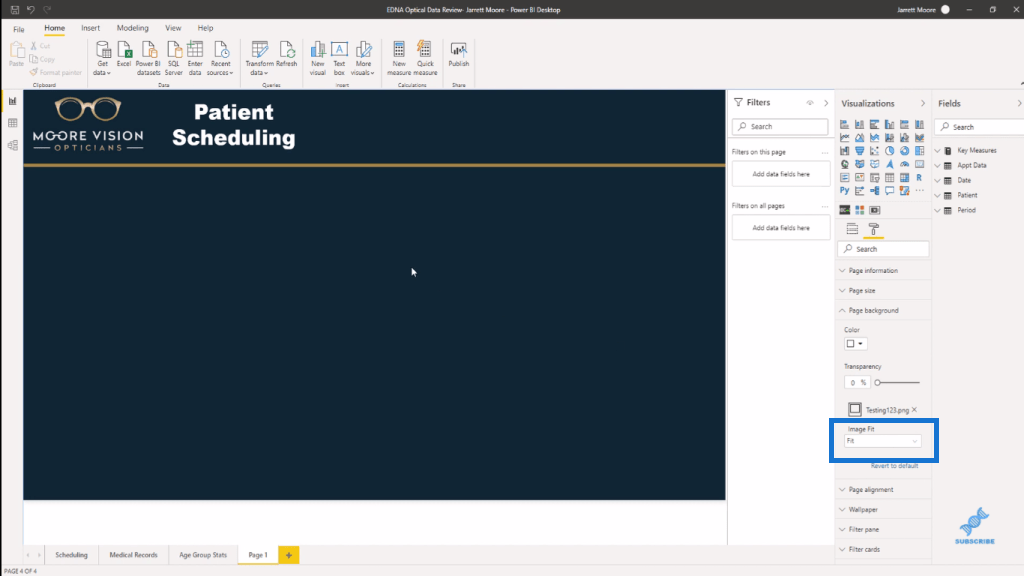Insert a New visual

318,58
